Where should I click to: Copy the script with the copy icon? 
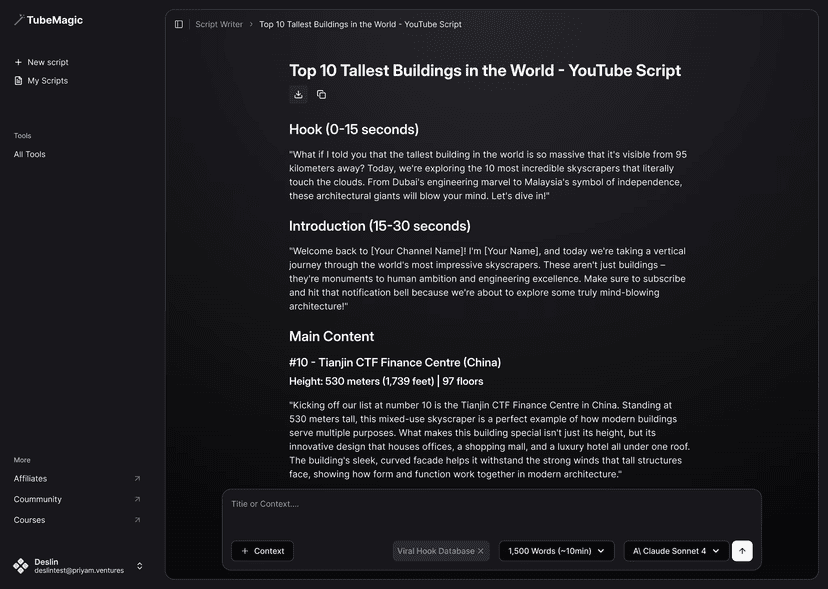coord(320,93)
